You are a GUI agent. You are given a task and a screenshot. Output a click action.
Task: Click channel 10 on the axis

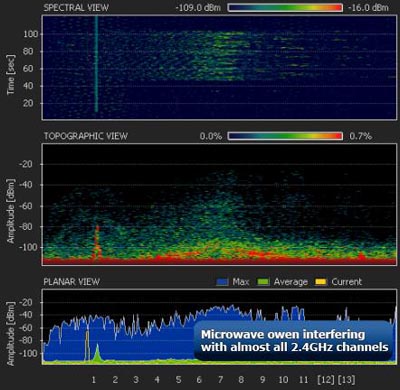tap(283, 380)
